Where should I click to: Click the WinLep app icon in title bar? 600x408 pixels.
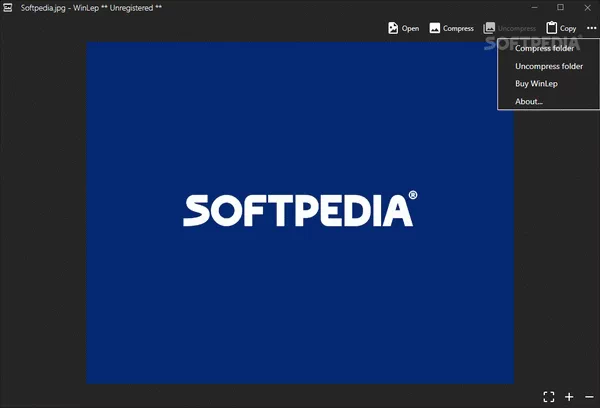pyautogui.click(x=9, y=8)
